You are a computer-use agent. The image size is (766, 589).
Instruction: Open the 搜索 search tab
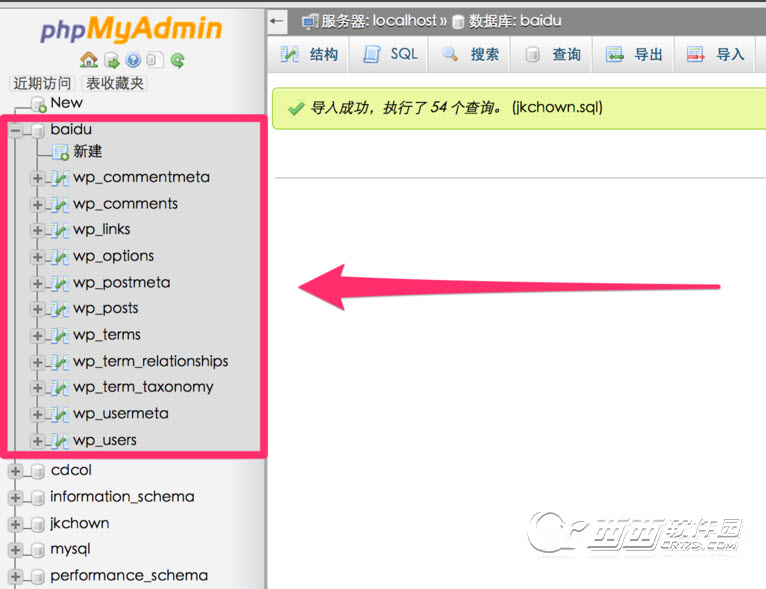(469, 54)
